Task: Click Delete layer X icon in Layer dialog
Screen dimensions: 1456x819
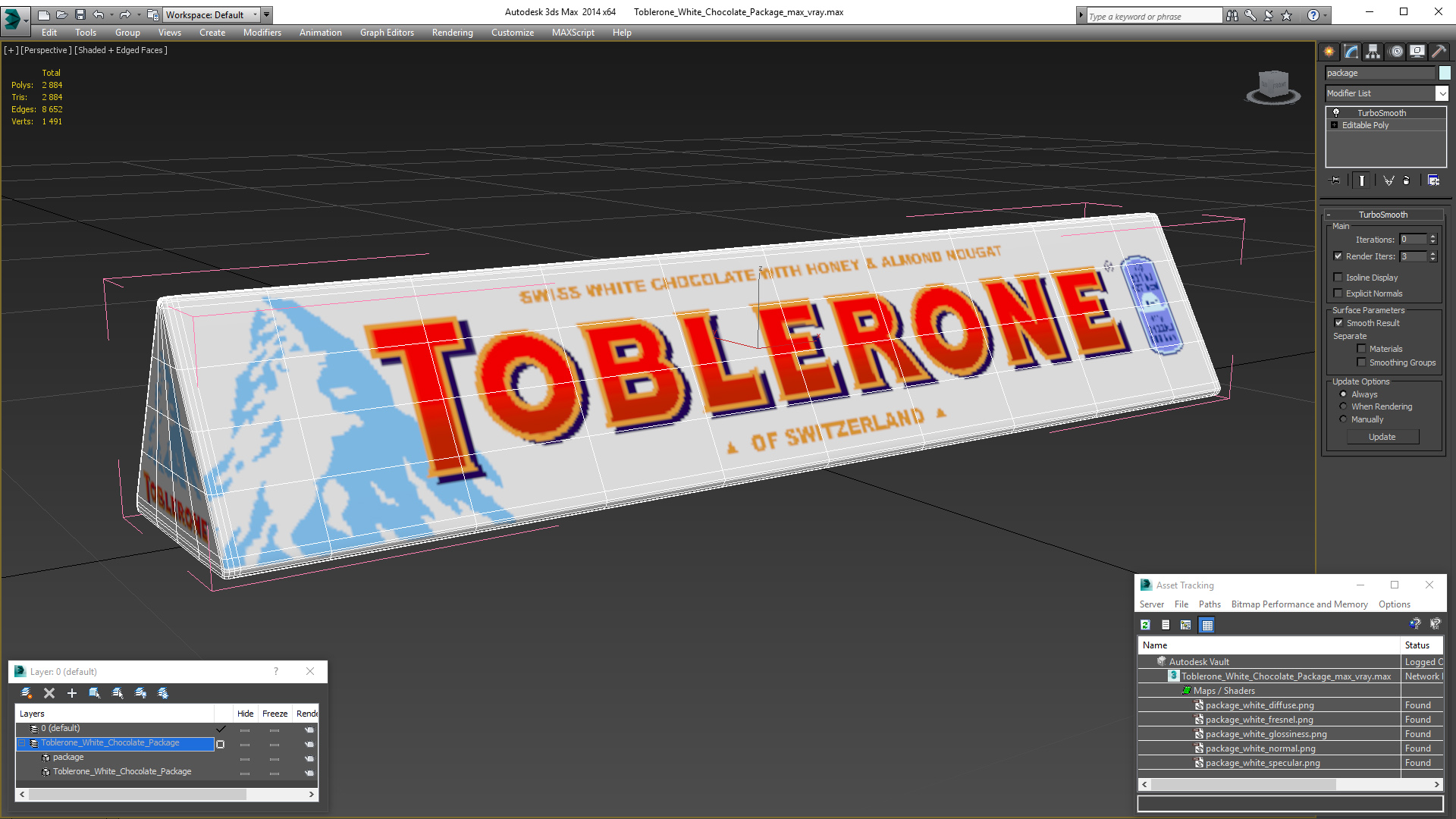Action: (49, 693)
